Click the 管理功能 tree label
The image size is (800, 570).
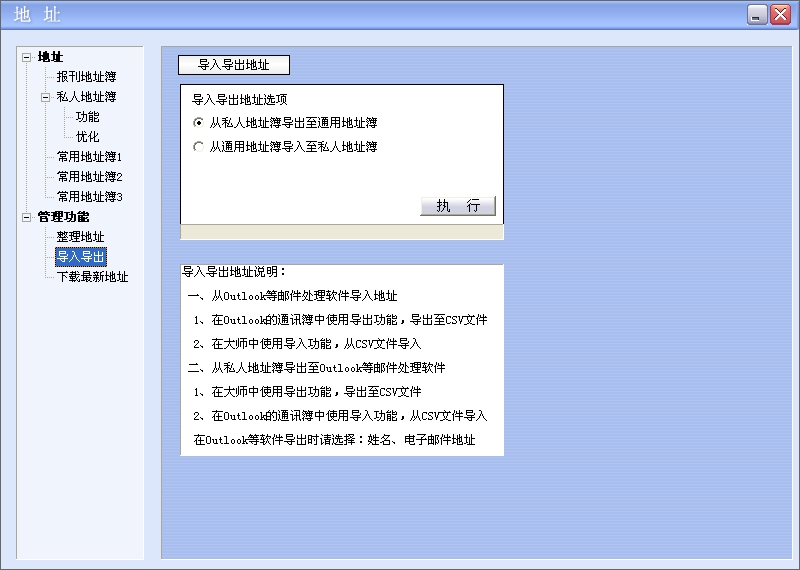pos(63,217)
